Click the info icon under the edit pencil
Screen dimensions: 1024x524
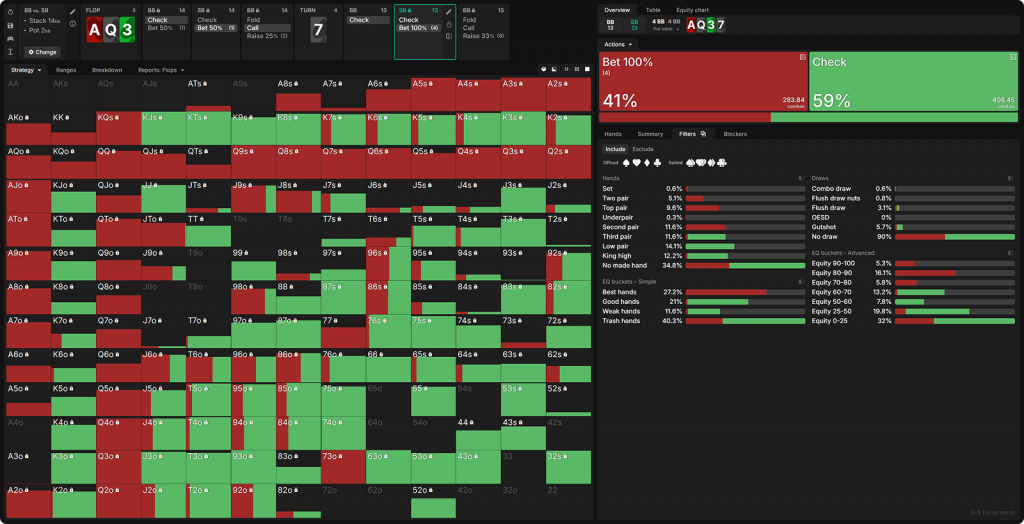click(x=73, y=23)
